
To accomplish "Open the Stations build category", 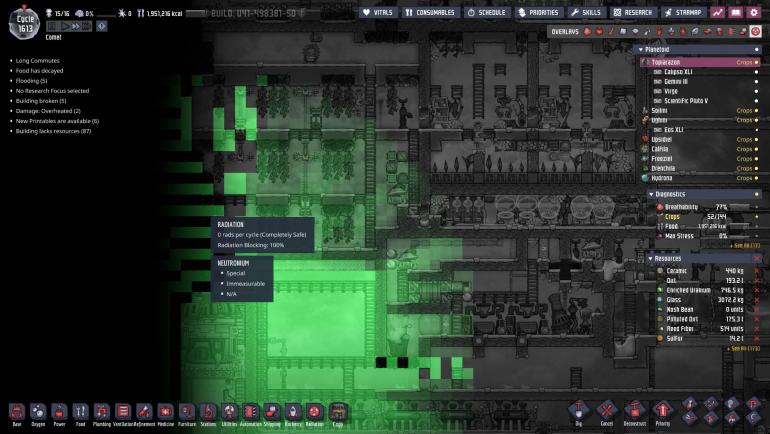I will [208, 415].
